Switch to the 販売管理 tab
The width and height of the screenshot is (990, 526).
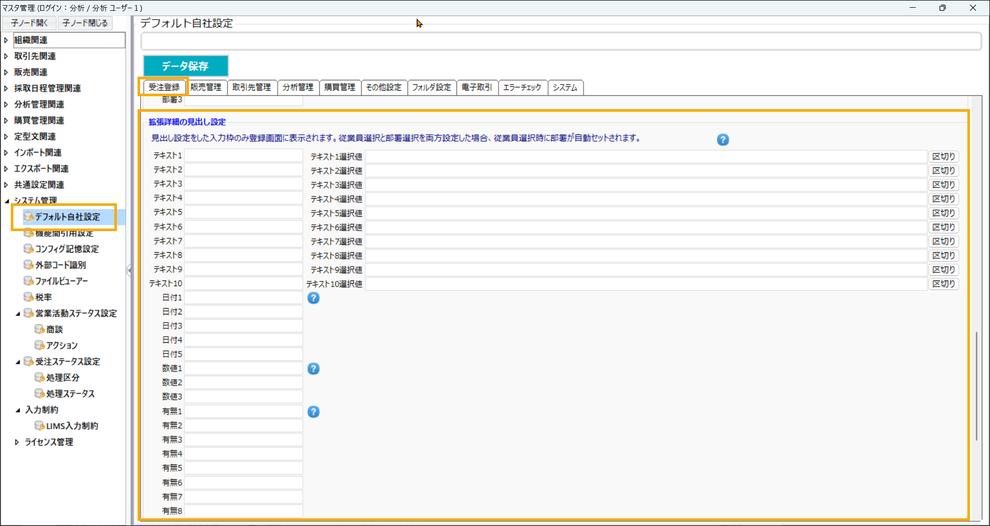[x=206, y=88]
